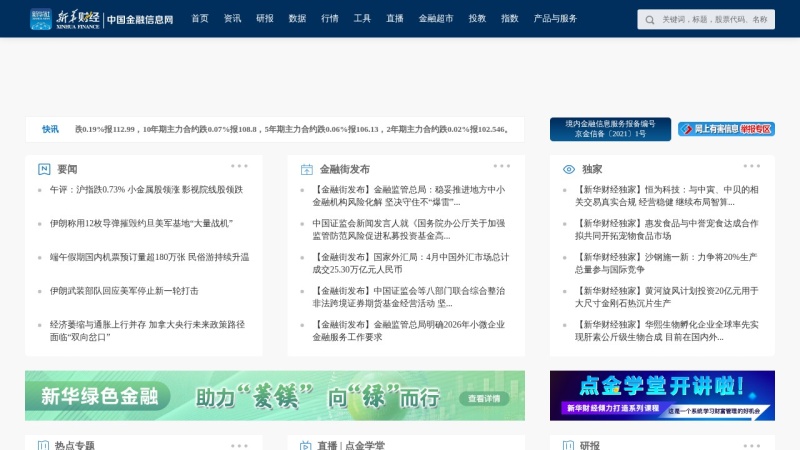Open article 伊朗武装部队回应美军停止新一轮打击
This screenshot has height=450, width=800.
pyautogui.click(x=124, y=291)
